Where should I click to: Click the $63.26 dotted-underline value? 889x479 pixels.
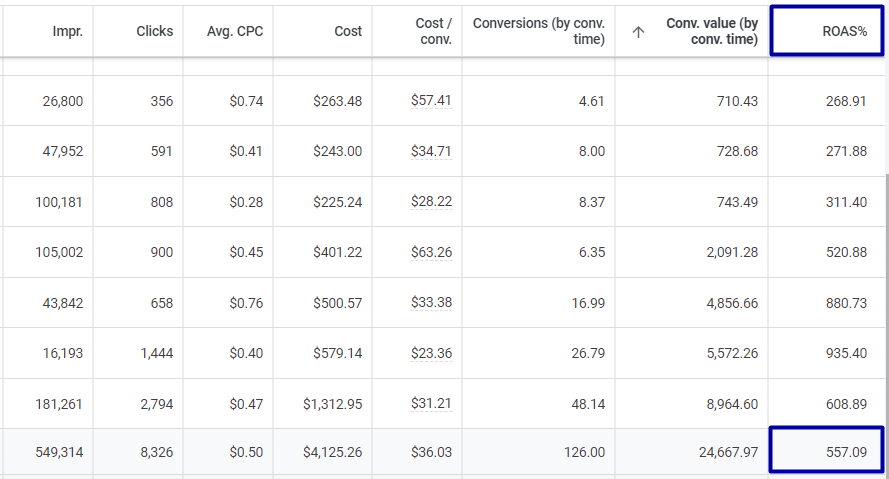click(x=431, y=252)
